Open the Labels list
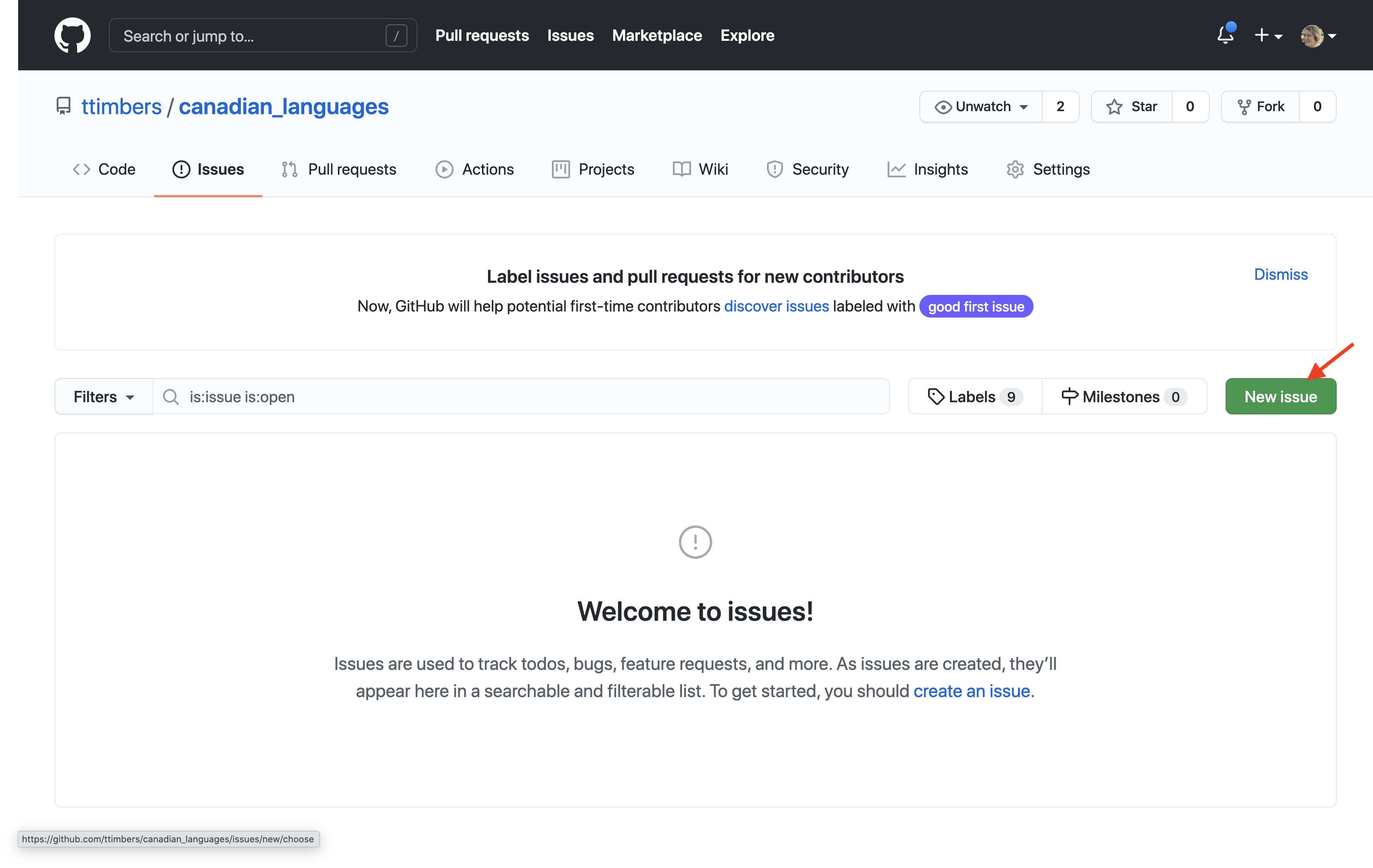This screenshot has width=1373, height=868. coord(975,396)
